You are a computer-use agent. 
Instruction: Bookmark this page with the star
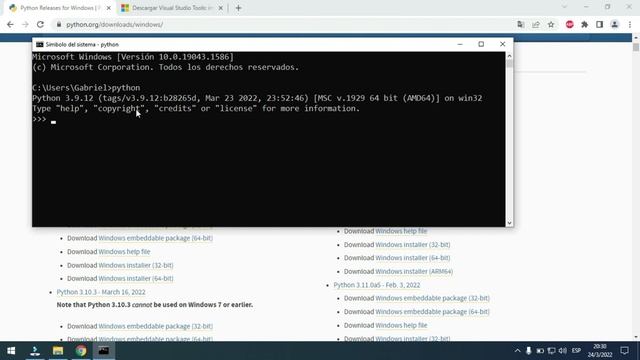pyautogui.click(x=551, y=24)
